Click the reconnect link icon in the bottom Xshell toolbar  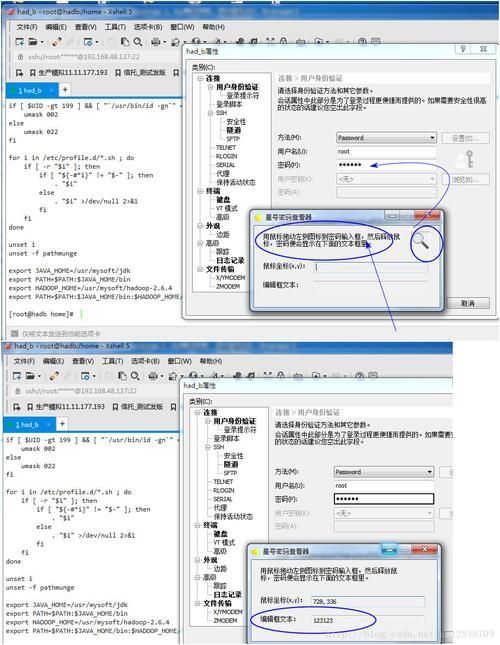pos(54,376)
